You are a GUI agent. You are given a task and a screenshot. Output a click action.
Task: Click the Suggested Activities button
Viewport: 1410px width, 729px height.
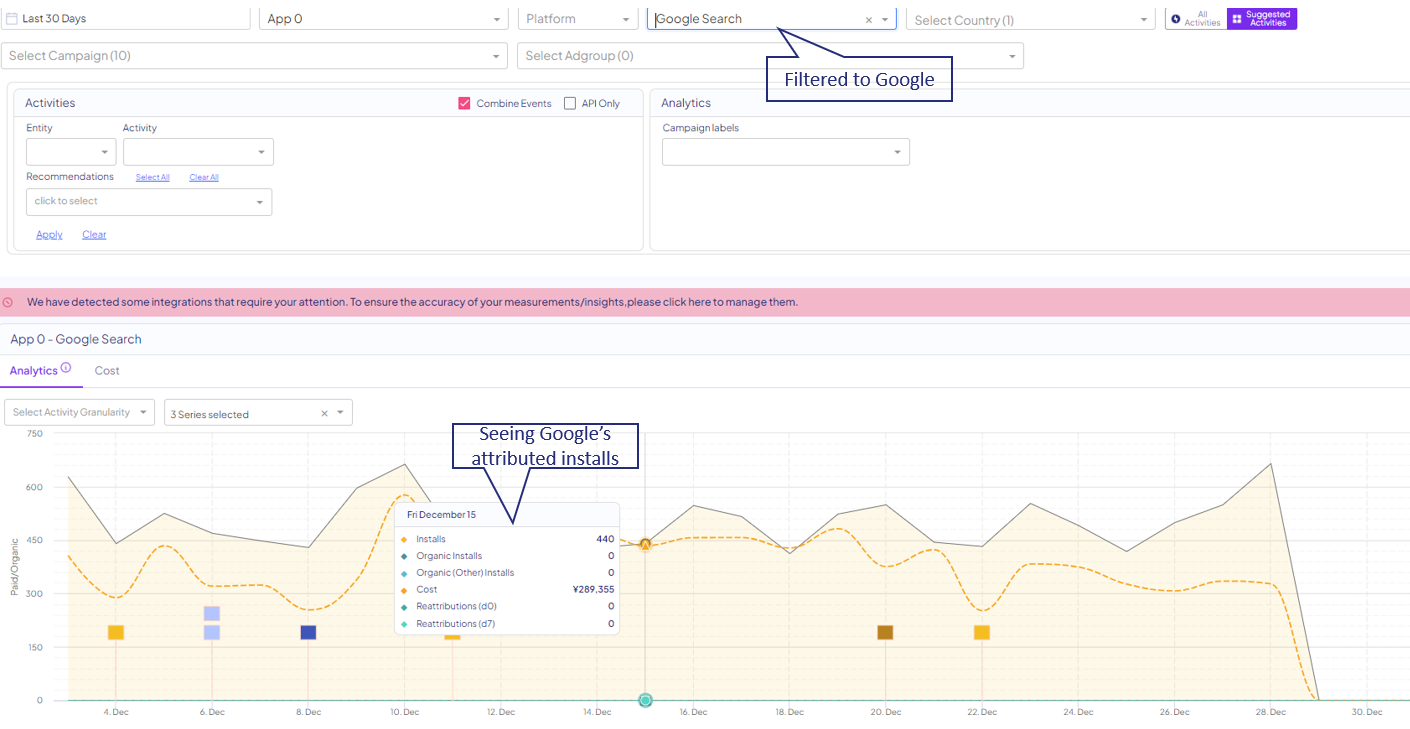1261,19
